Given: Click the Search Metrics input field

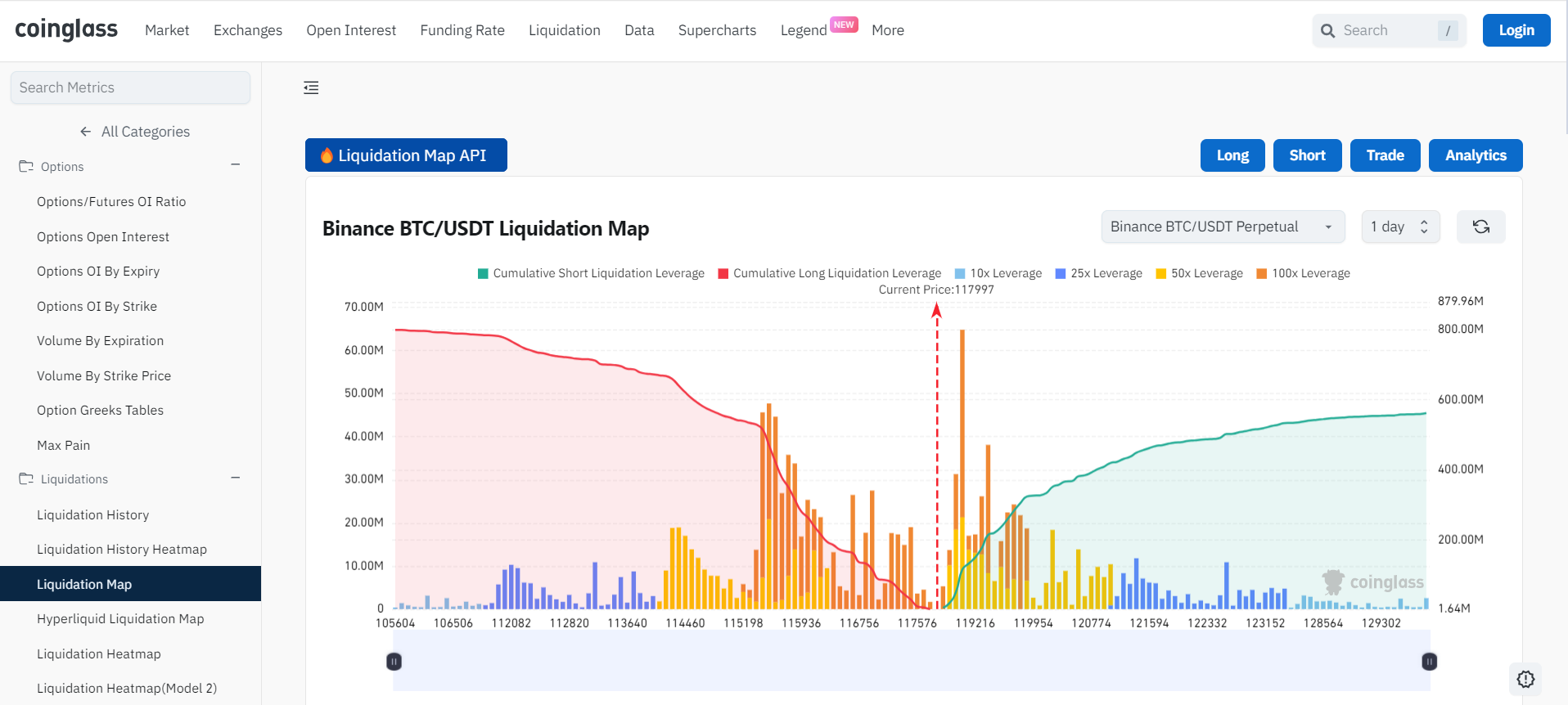Looking at the screenshot, I should point(130,88).
